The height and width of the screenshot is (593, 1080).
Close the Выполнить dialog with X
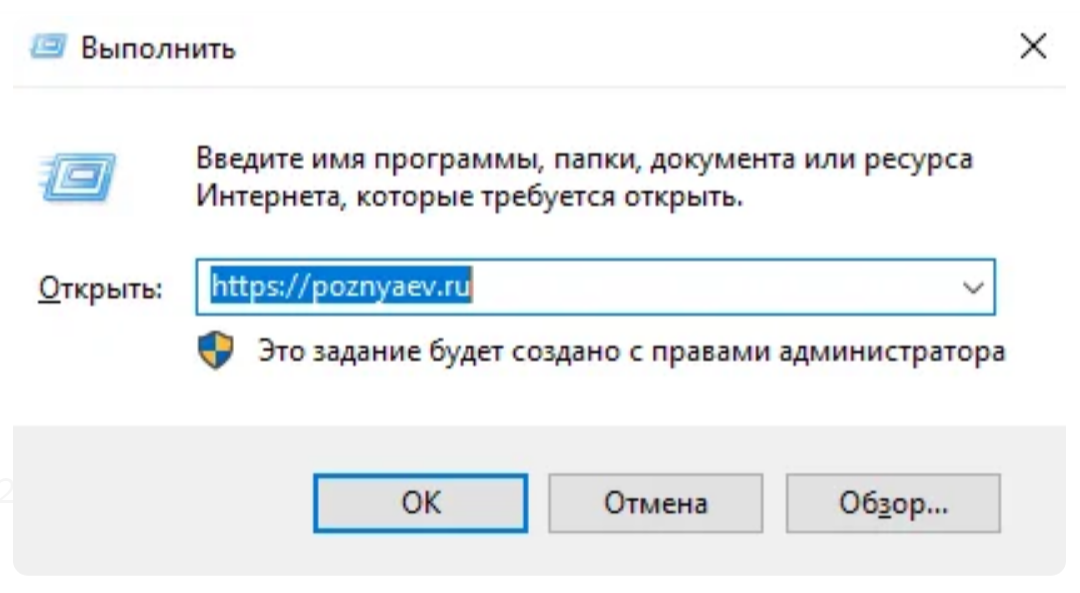pos(1032,47)
